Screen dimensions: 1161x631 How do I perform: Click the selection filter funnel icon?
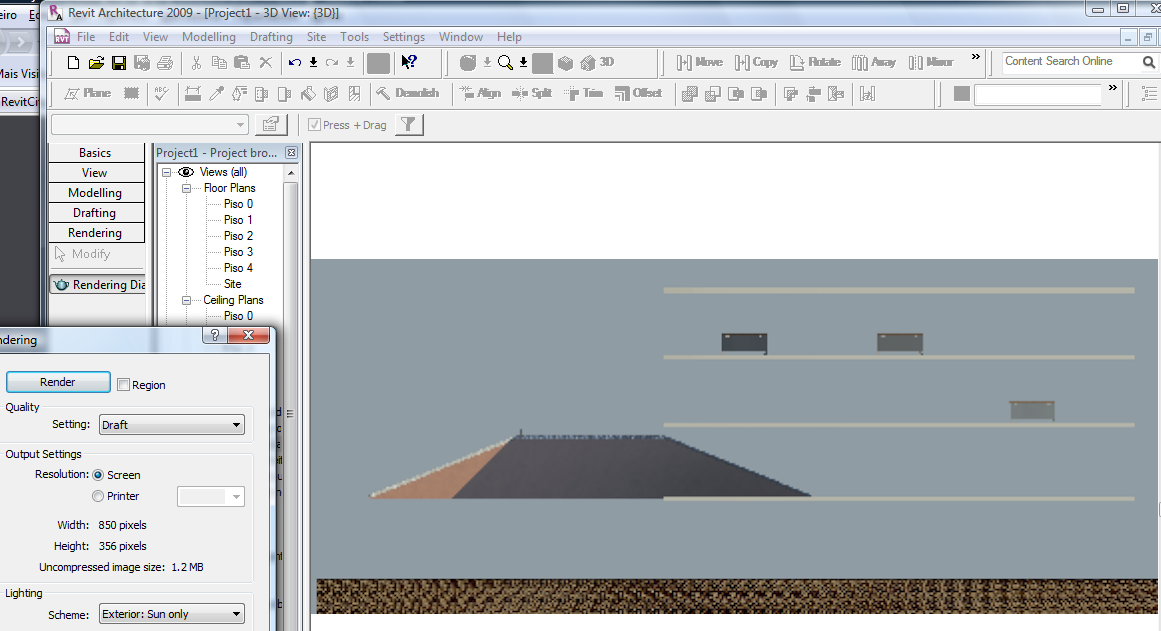(408, 125)
